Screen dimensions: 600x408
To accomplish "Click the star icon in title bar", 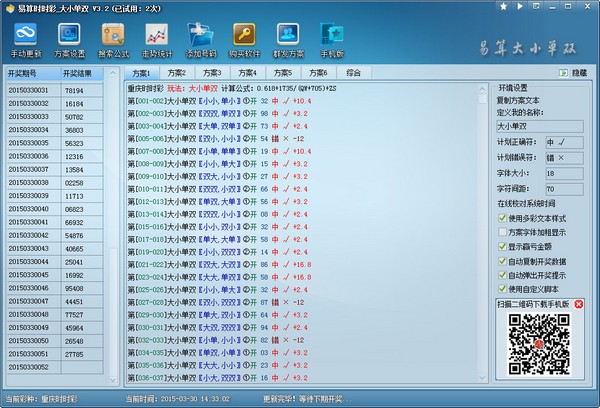I will [x=504, y=6].
